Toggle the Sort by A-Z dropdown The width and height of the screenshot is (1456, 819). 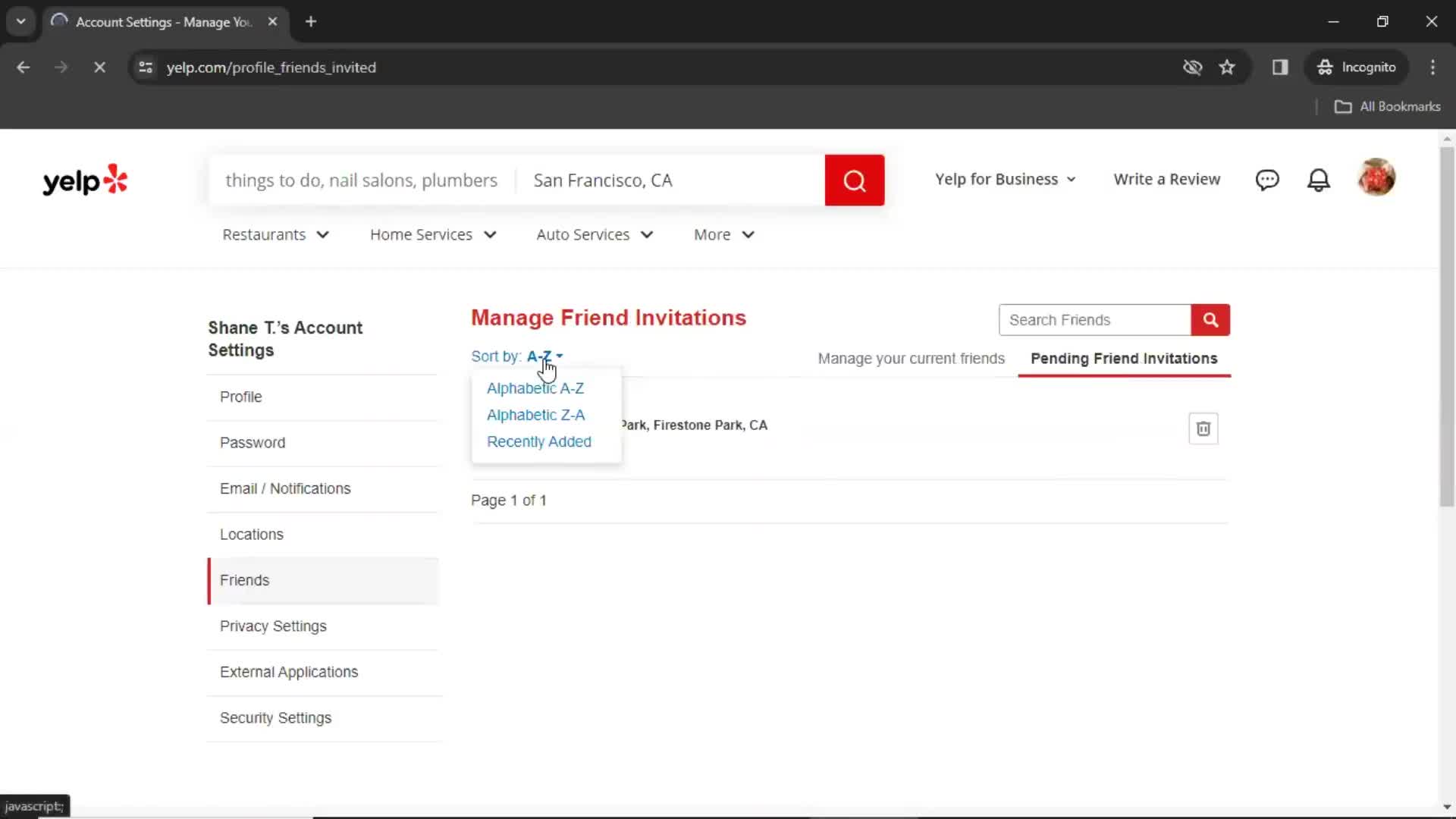544,356
